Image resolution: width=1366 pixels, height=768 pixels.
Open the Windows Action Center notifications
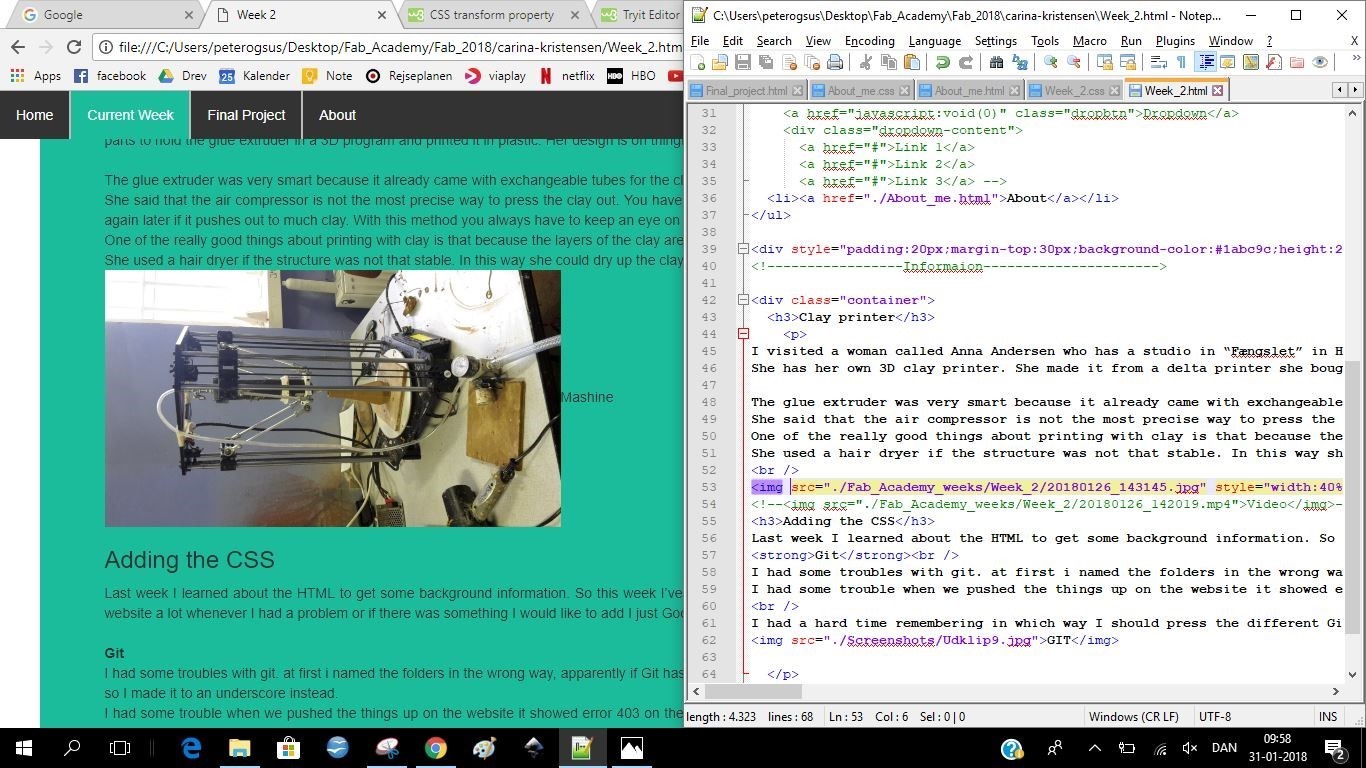point(1334,748)
